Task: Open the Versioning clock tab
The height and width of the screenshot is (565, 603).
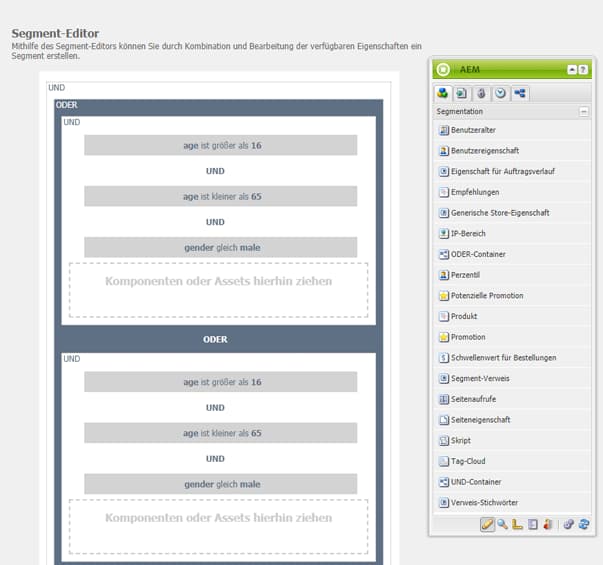Action: [500, 93]
